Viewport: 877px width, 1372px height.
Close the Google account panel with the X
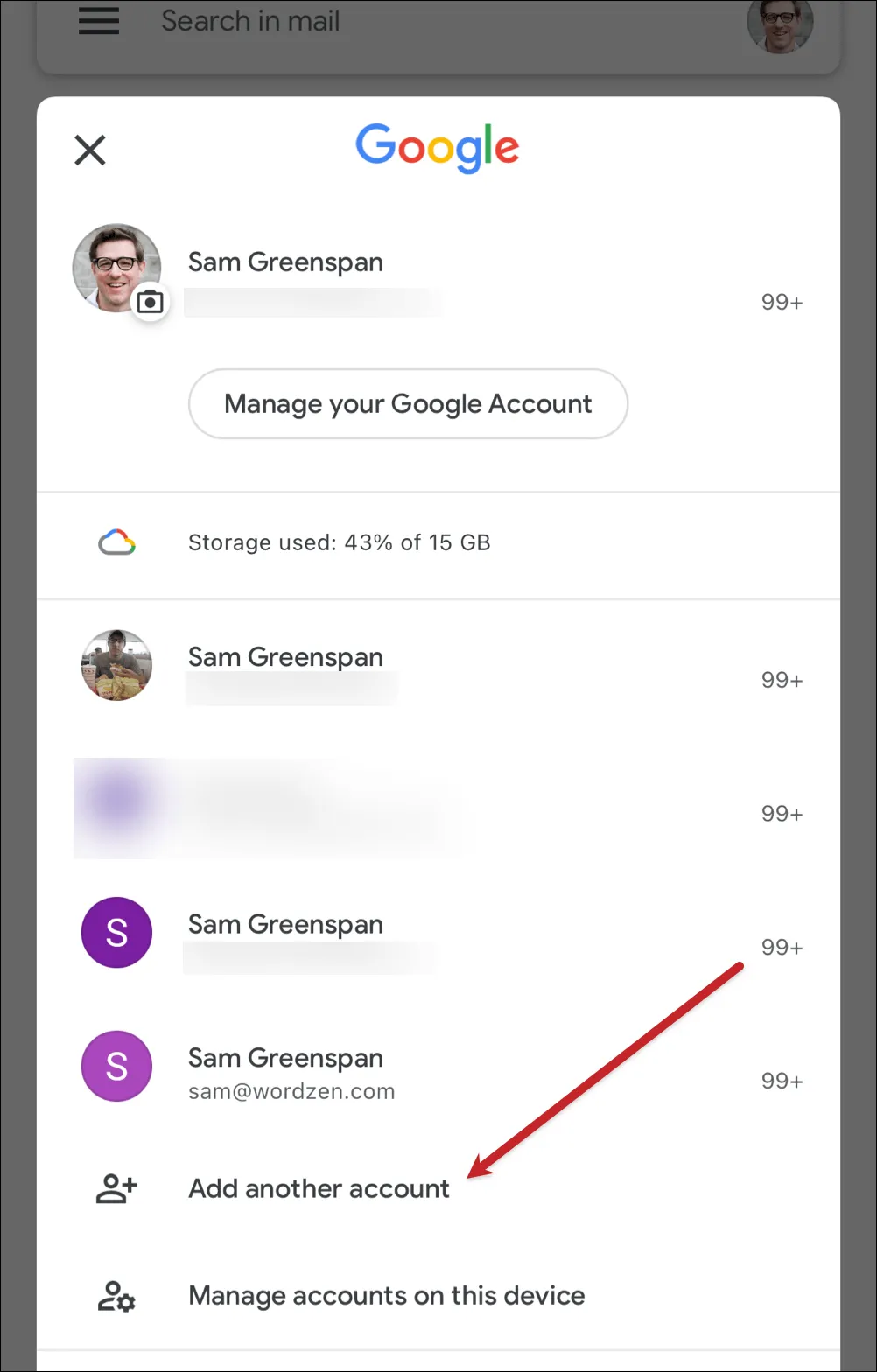point(90,150)
